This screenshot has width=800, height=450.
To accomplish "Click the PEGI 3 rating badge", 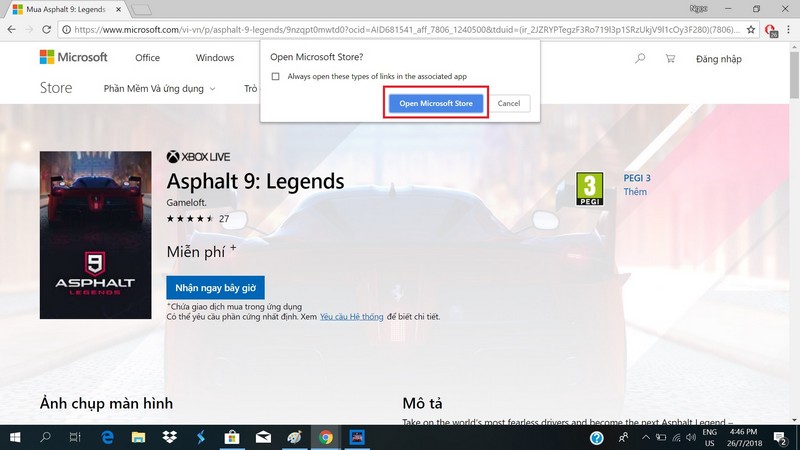I will (x=589, y=189).
